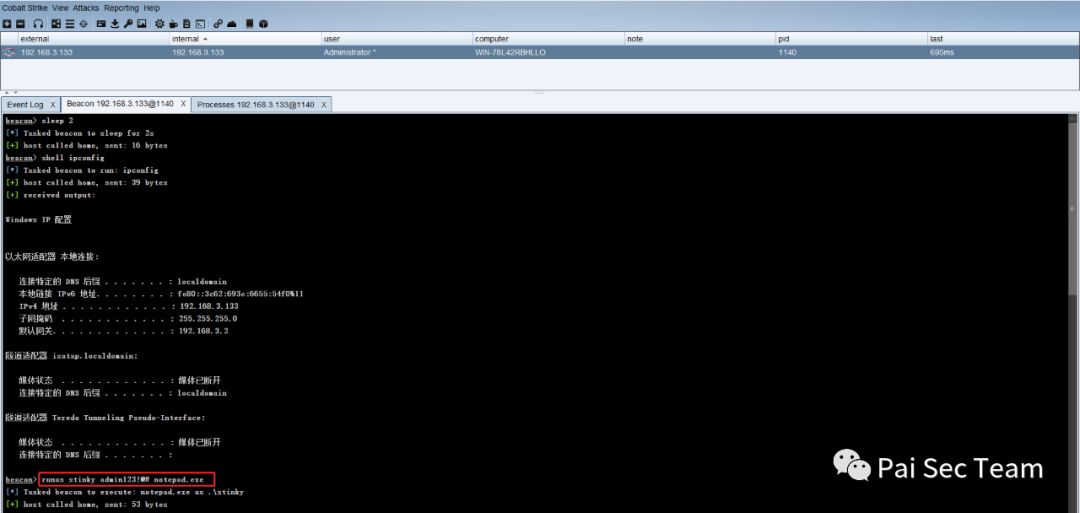The height and width of the screenshot is (513, 1080).
Task: Click the 'isatap.localdomain' adapter line
Action: [x=72, y=356]
